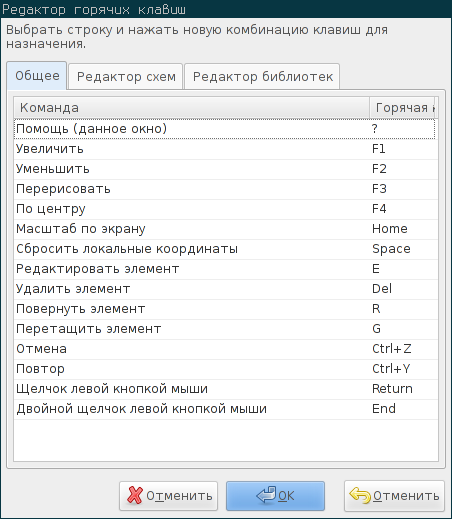Click the Ctrl+Z hotkey cell for Отмена
The height and width of the screenshot is (519, 452).
point(392,349)
